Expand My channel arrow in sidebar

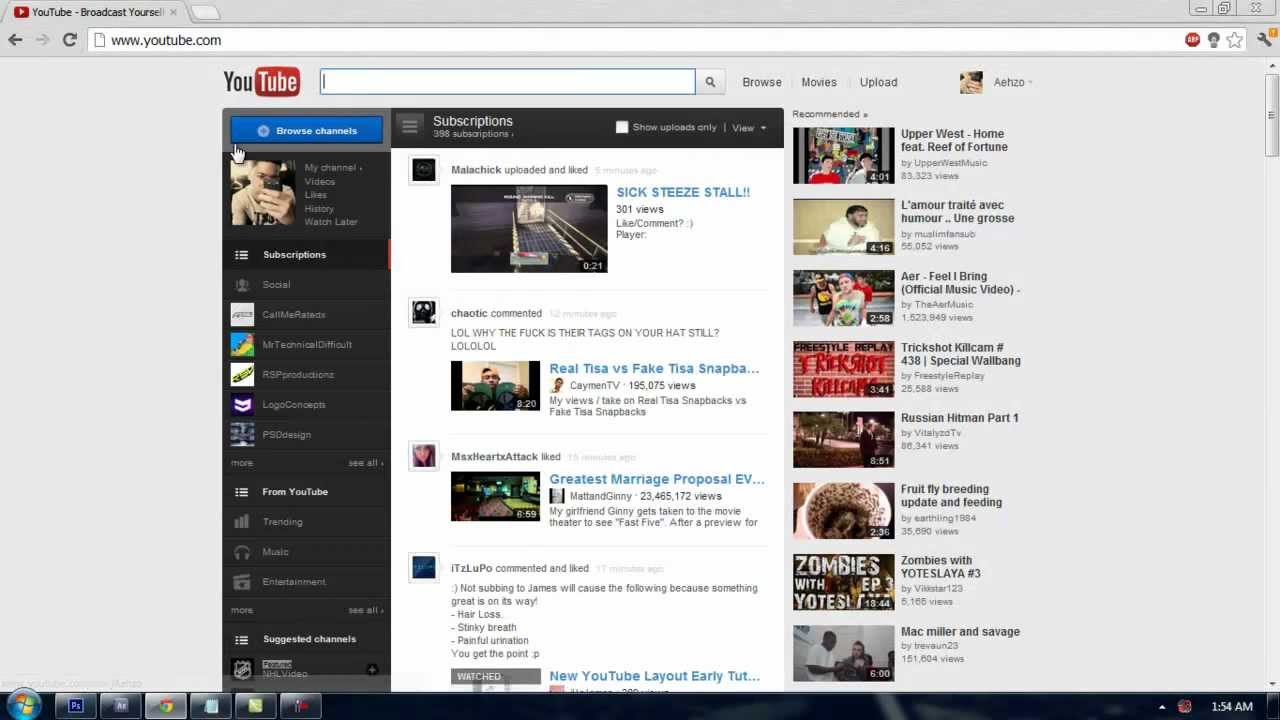coord(361,168)
